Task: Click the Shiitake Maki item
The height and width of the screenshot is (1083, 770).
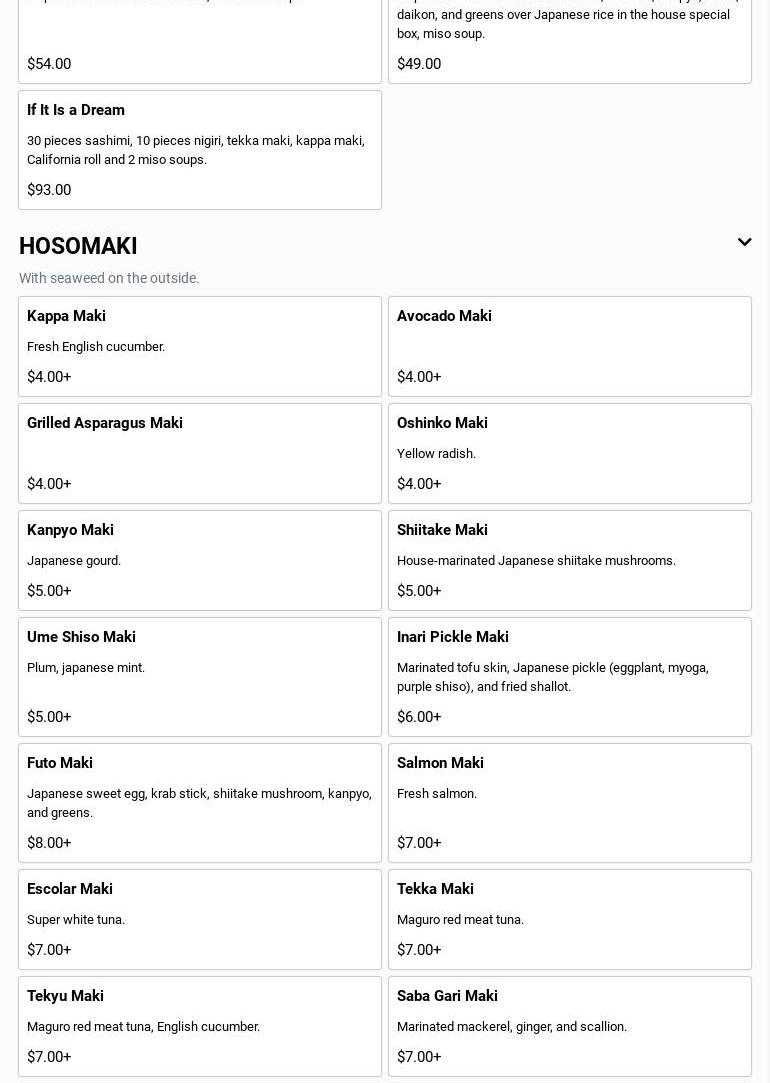Action: [569, 560]
